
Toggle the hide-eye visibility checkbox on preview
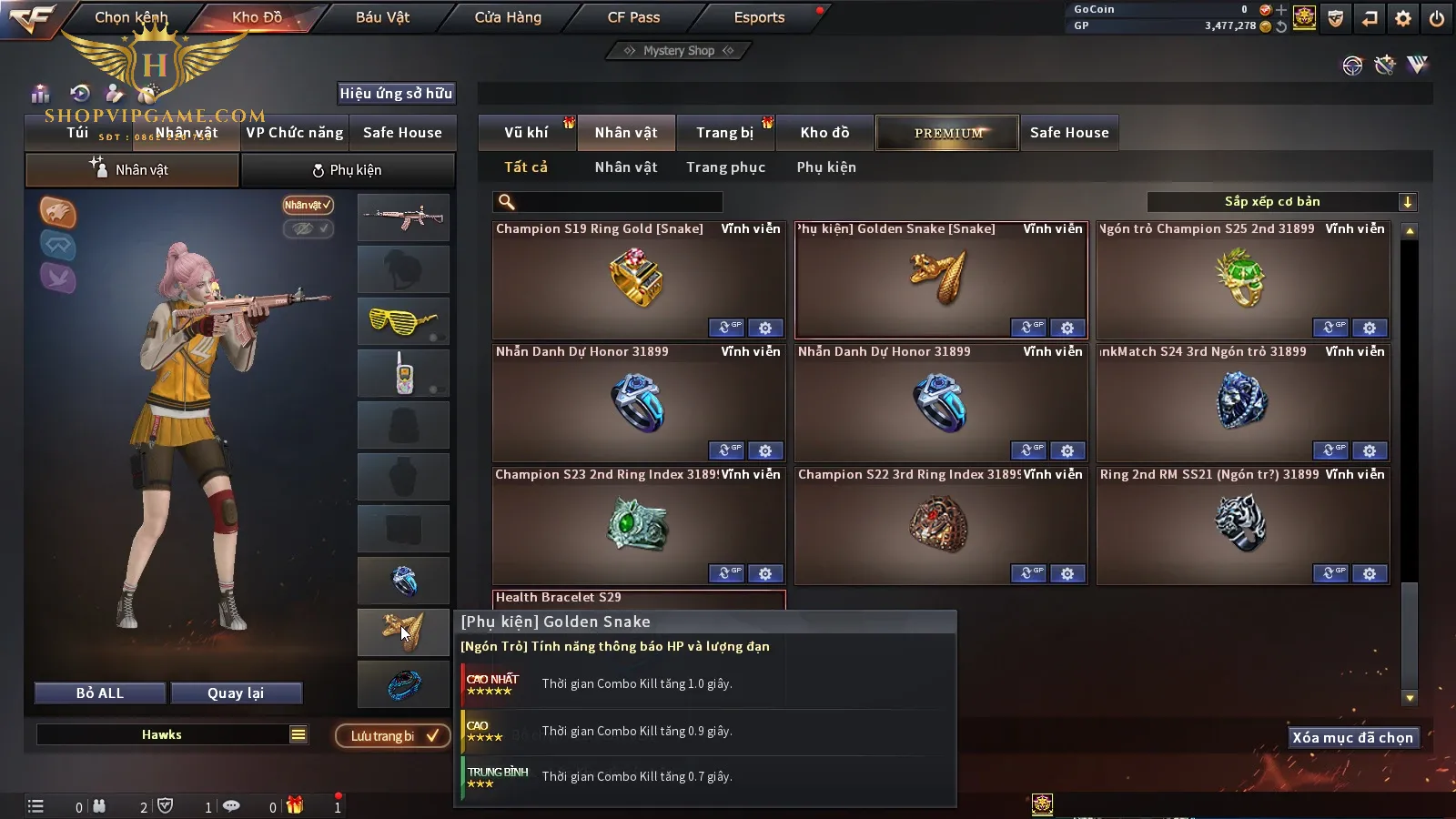[x=308, y=228]
